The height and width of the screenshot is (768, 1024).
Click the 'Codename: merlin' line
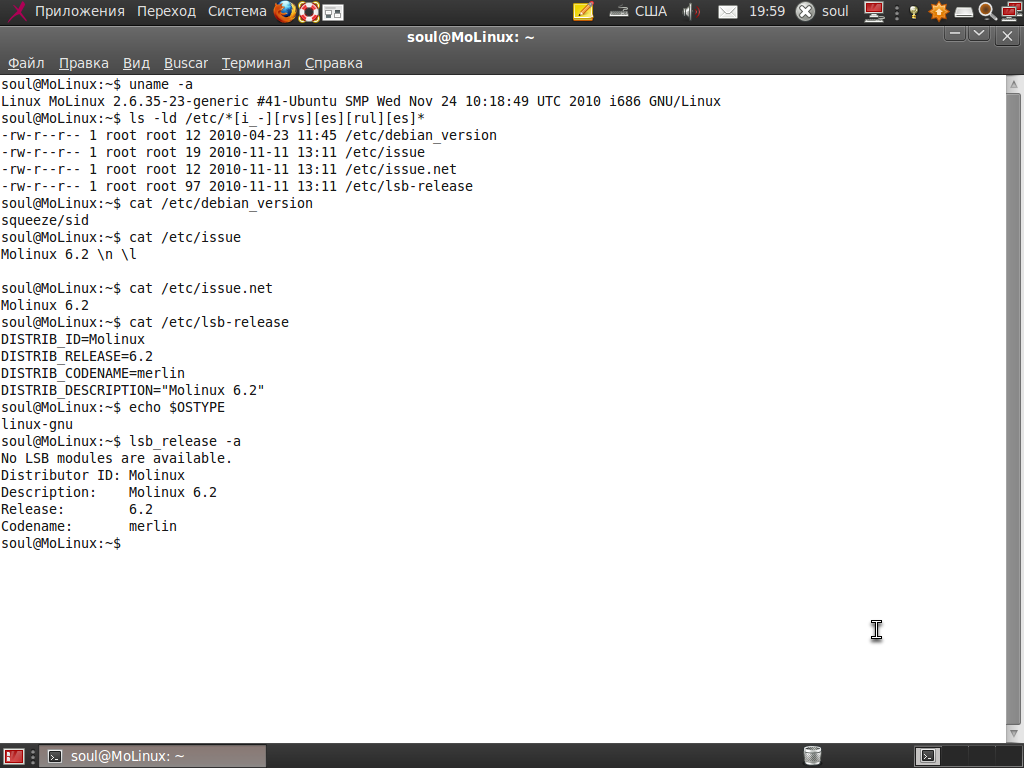pos(89,526)
